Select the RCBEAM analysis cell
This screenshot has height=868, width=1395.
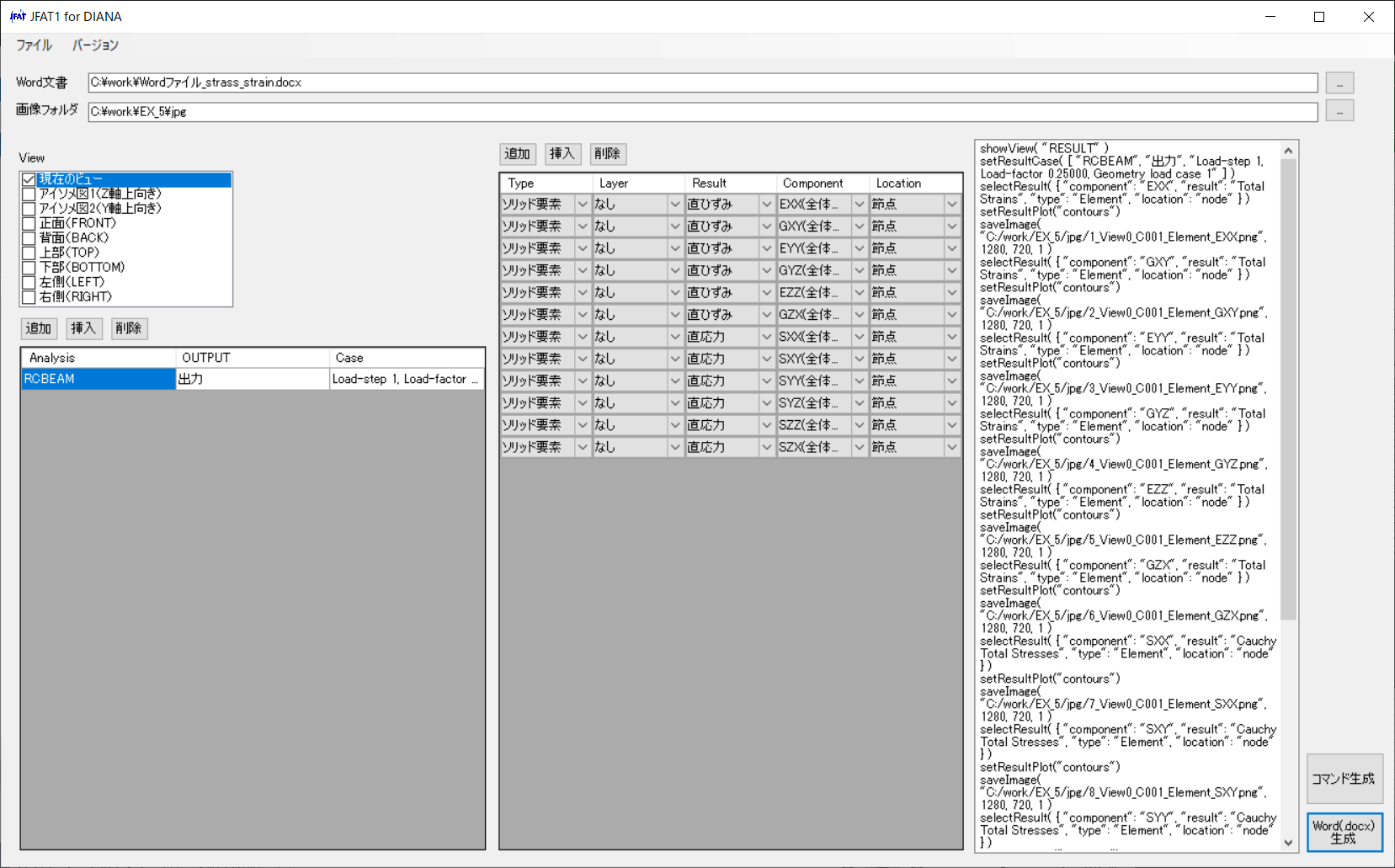pos(98,380)
